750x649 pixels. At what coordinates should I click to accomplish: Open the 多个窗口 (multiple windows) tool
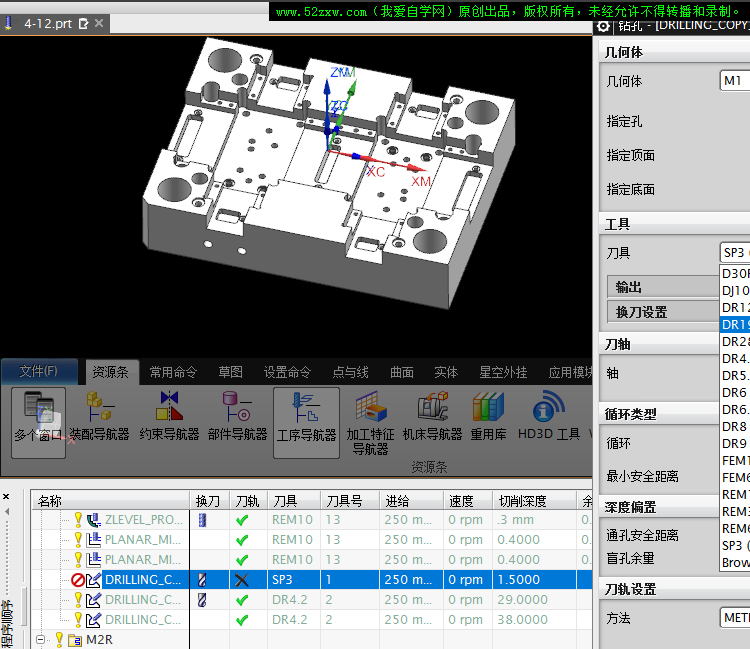click(39, 421)
